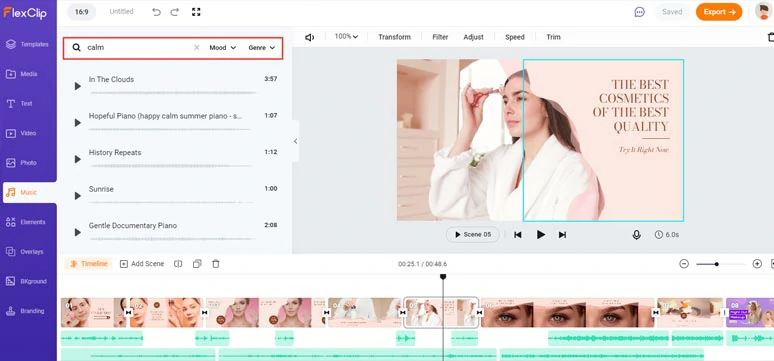
Task: Switch to Timeline mode
Action: 89,264
